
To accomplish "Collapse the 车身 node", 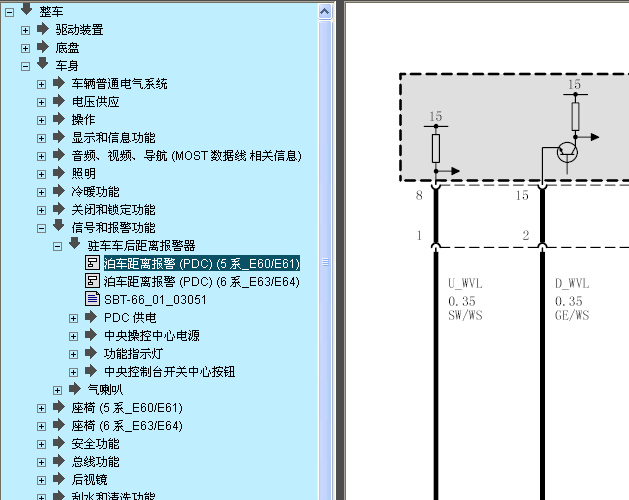I will tap(25, 67).
